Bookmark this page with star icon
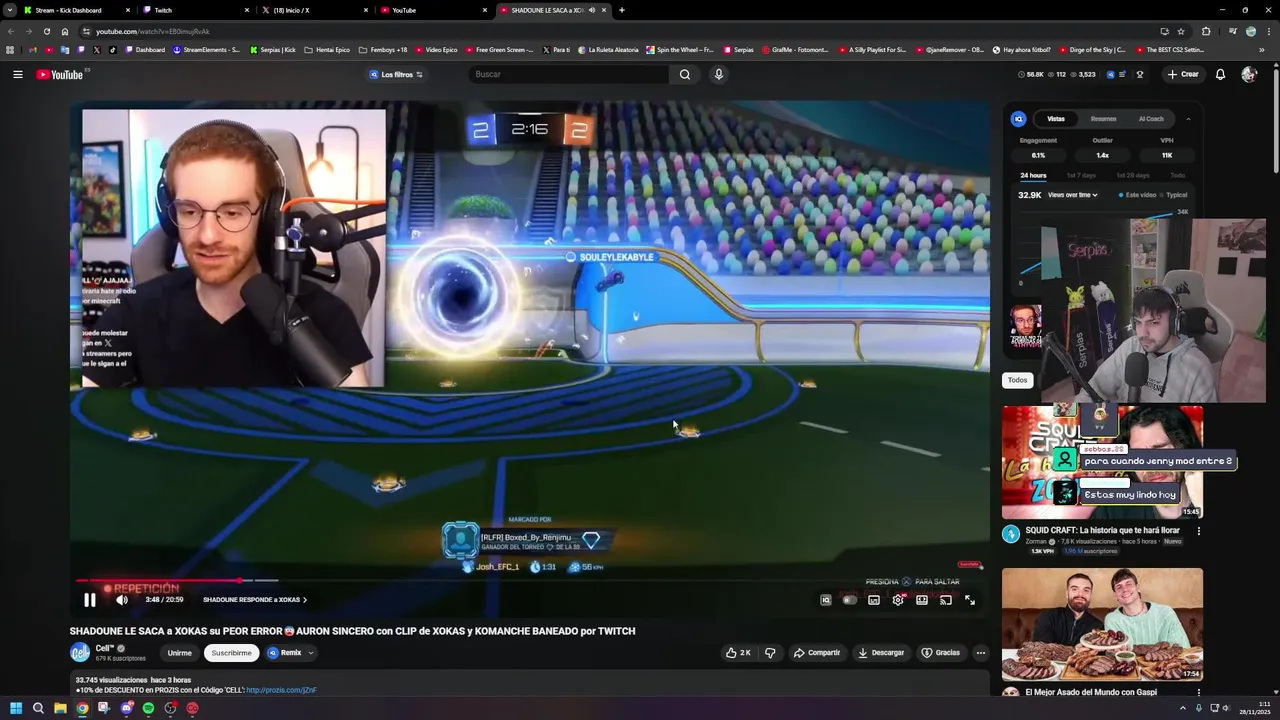The width and height of the screenshot is (1280, 720). (1181, 31)
